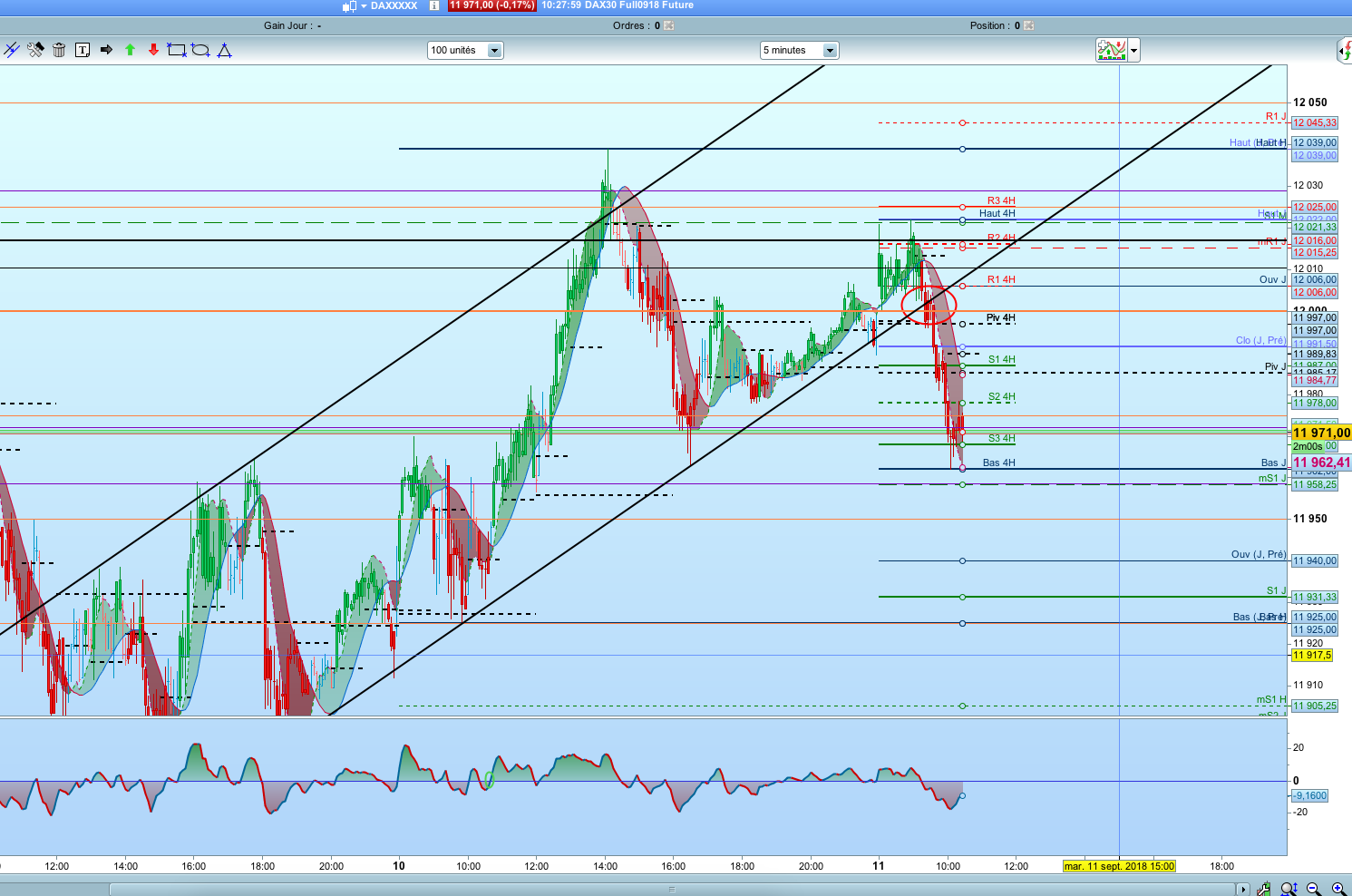Click the R3 4H pivot label

click(x=1001, y=200)
